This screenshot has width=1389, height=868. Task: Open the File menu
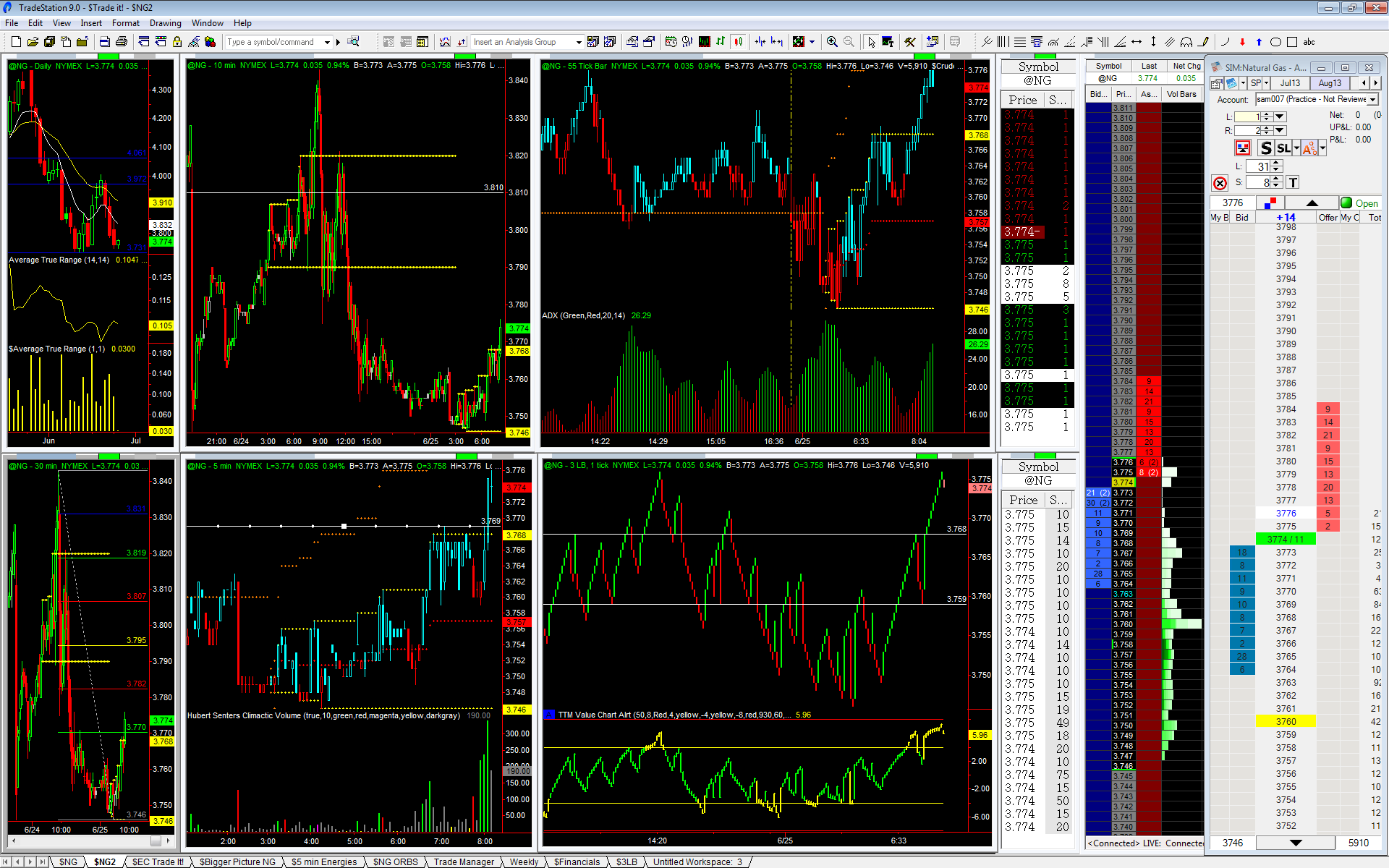tap(12, 23)
